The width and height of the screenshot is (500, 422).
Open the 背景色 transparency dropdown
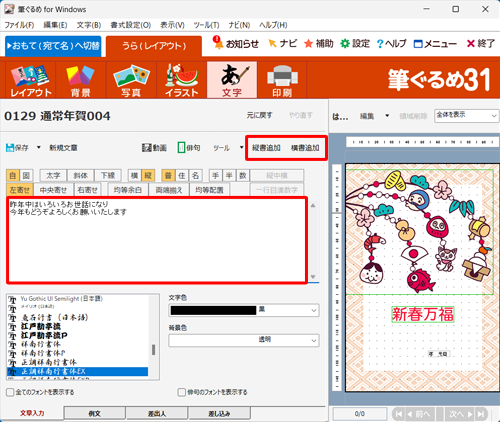(314, 340)
